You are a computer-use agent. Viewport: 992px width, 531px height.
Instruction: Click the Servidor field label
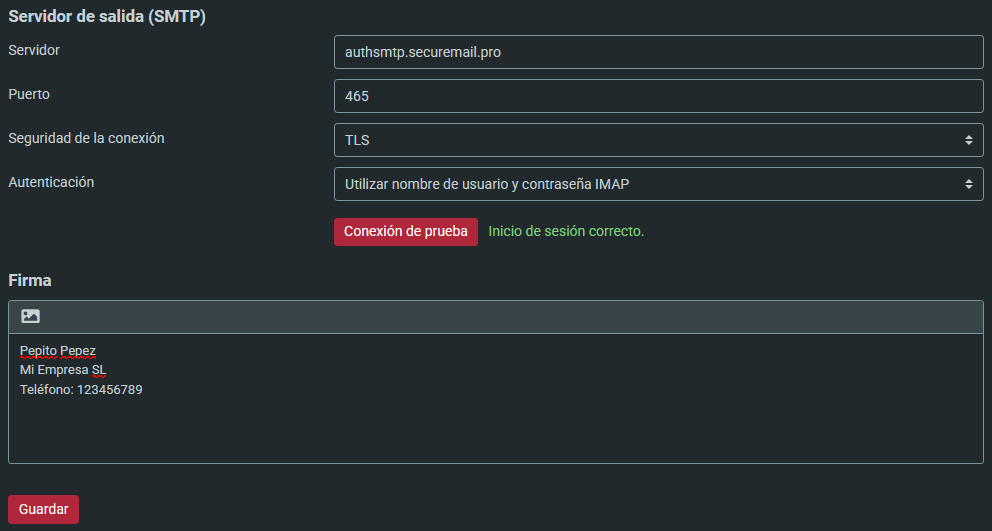34,50
